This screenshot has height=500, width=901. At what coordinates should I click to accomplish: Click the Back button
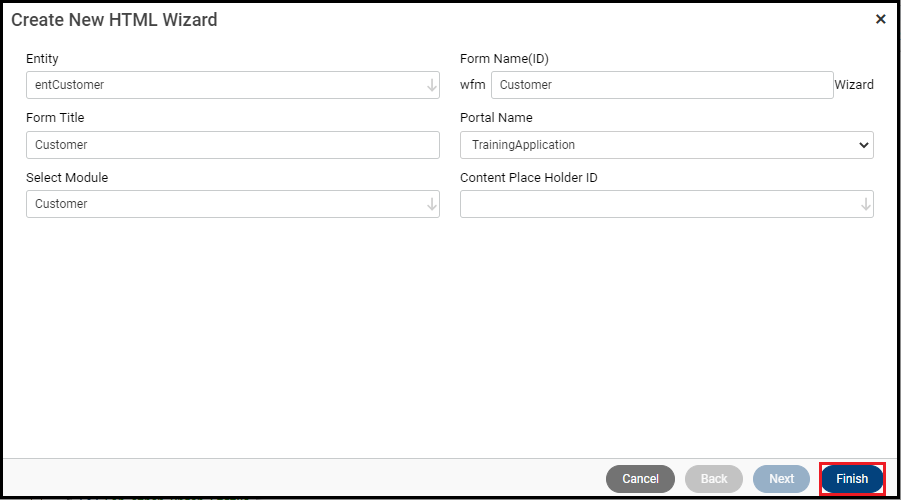pyautogui.click(x=713, y=479)
